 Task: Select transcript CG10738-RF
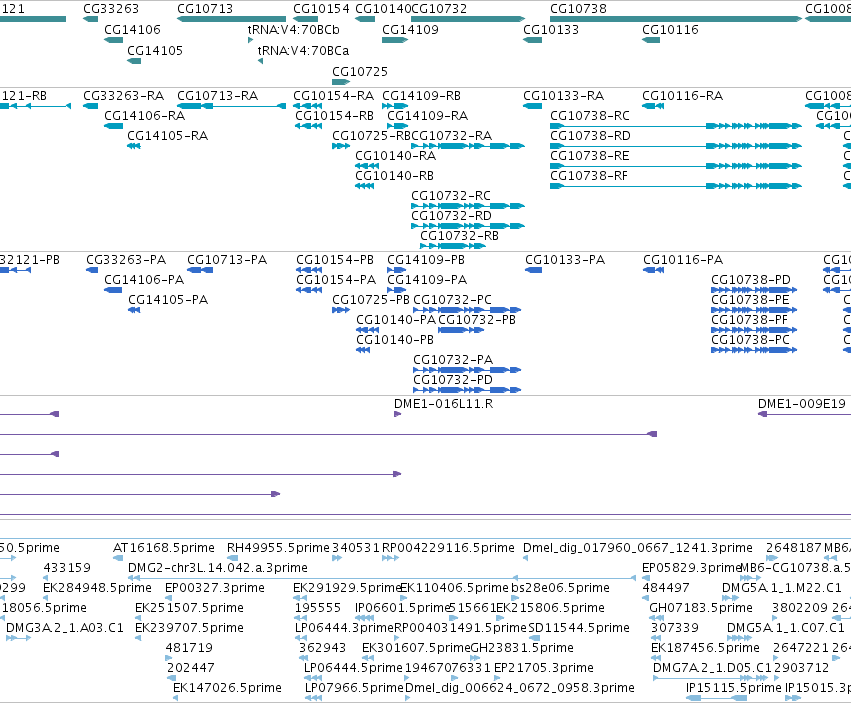click(x=589, y=176)
